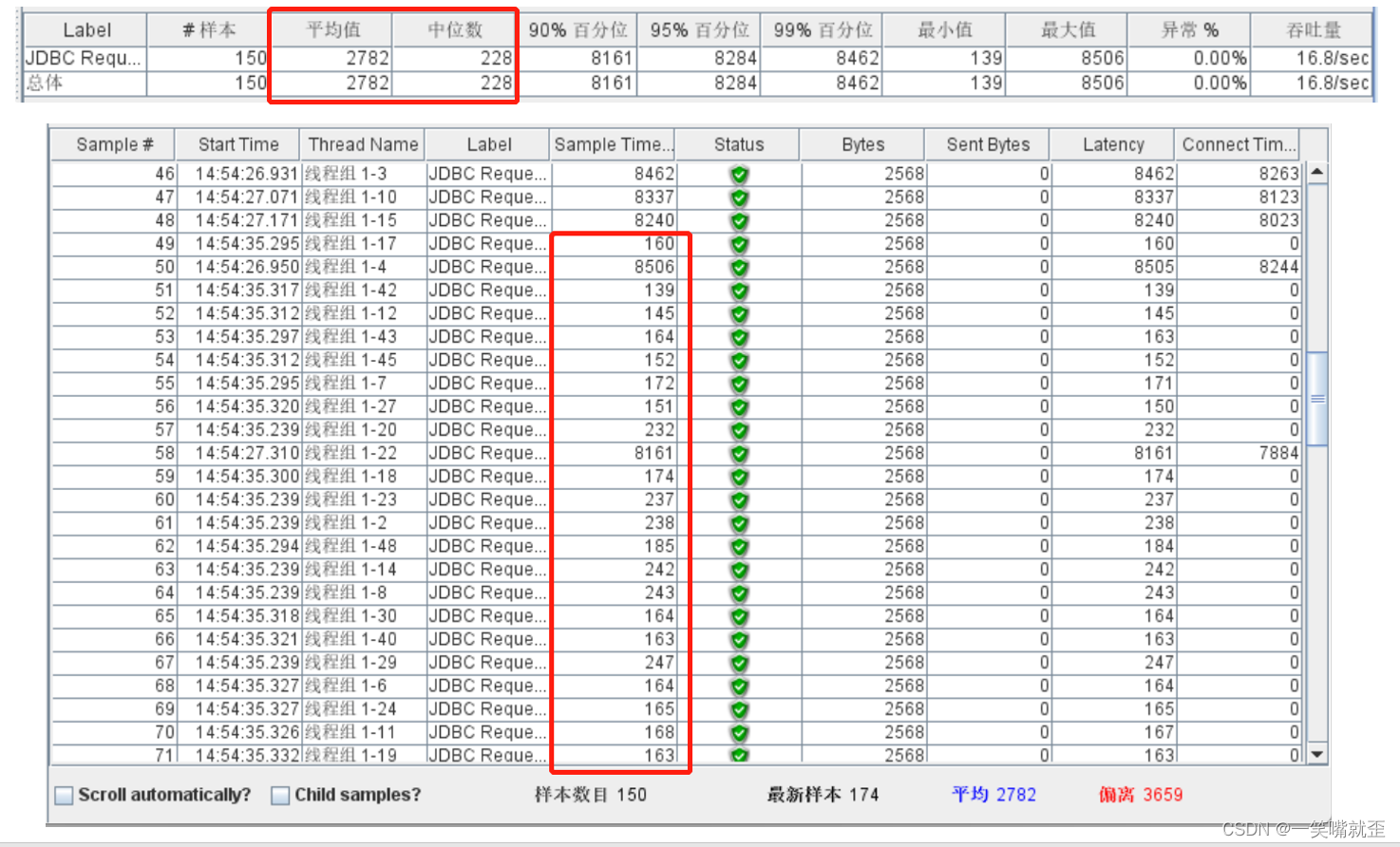This screenshot has height=847, width=1400.
Task: Click green status shield for sample 68
Action: pyautogui.click(x=740, y=687)
